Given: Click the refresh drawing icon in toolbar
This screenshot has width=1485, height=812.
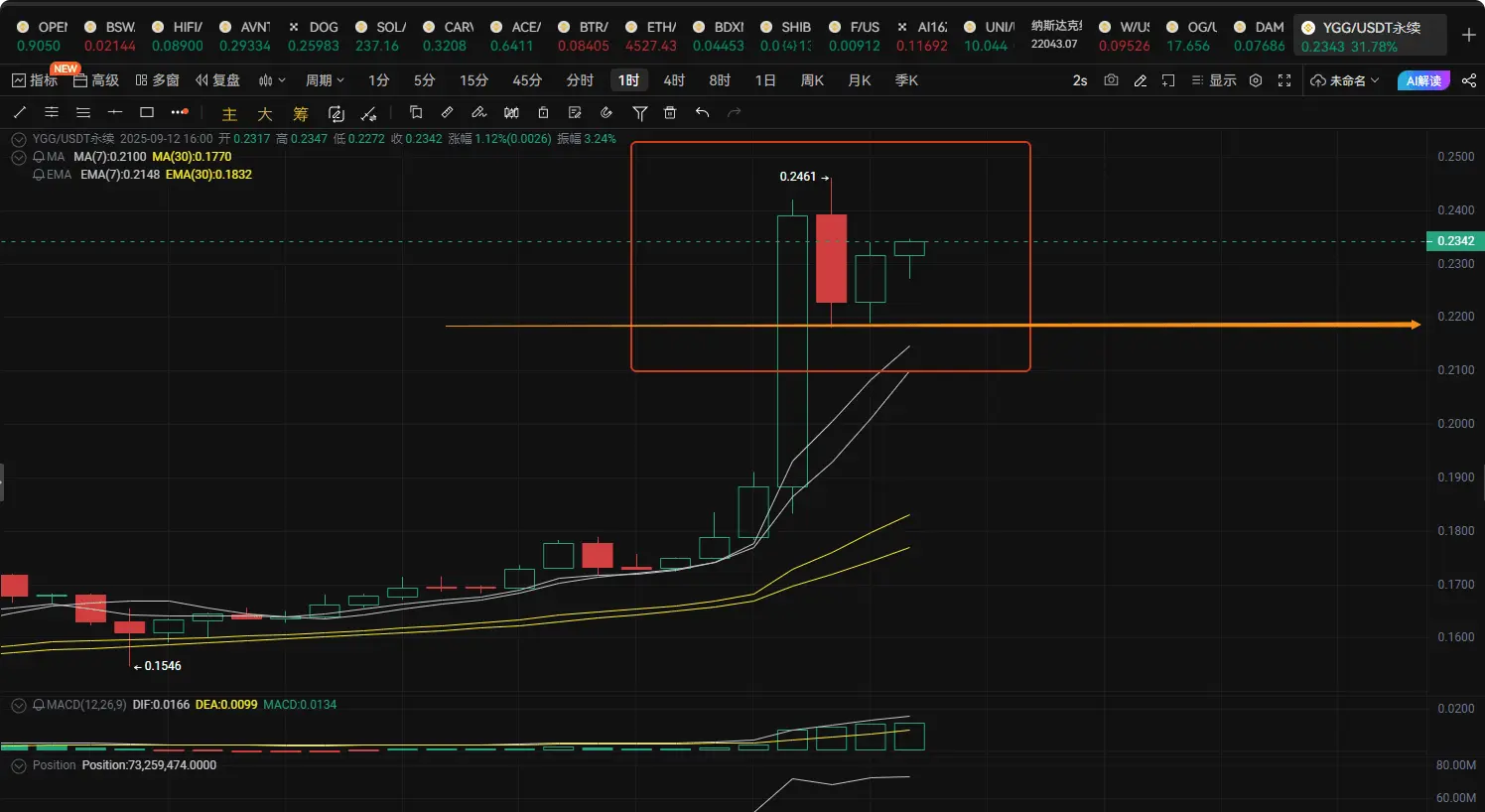Looking at the screenshot, I should pos(337,114).
